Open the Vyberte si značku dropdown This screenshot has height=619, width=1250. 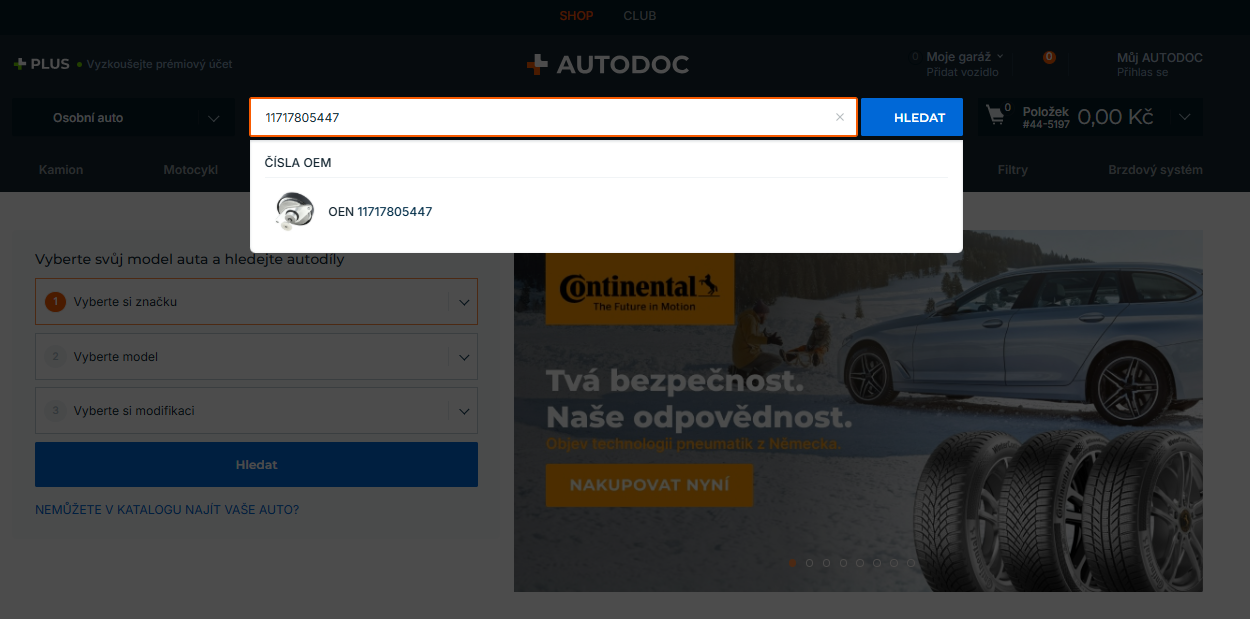[x=256, y=301]
